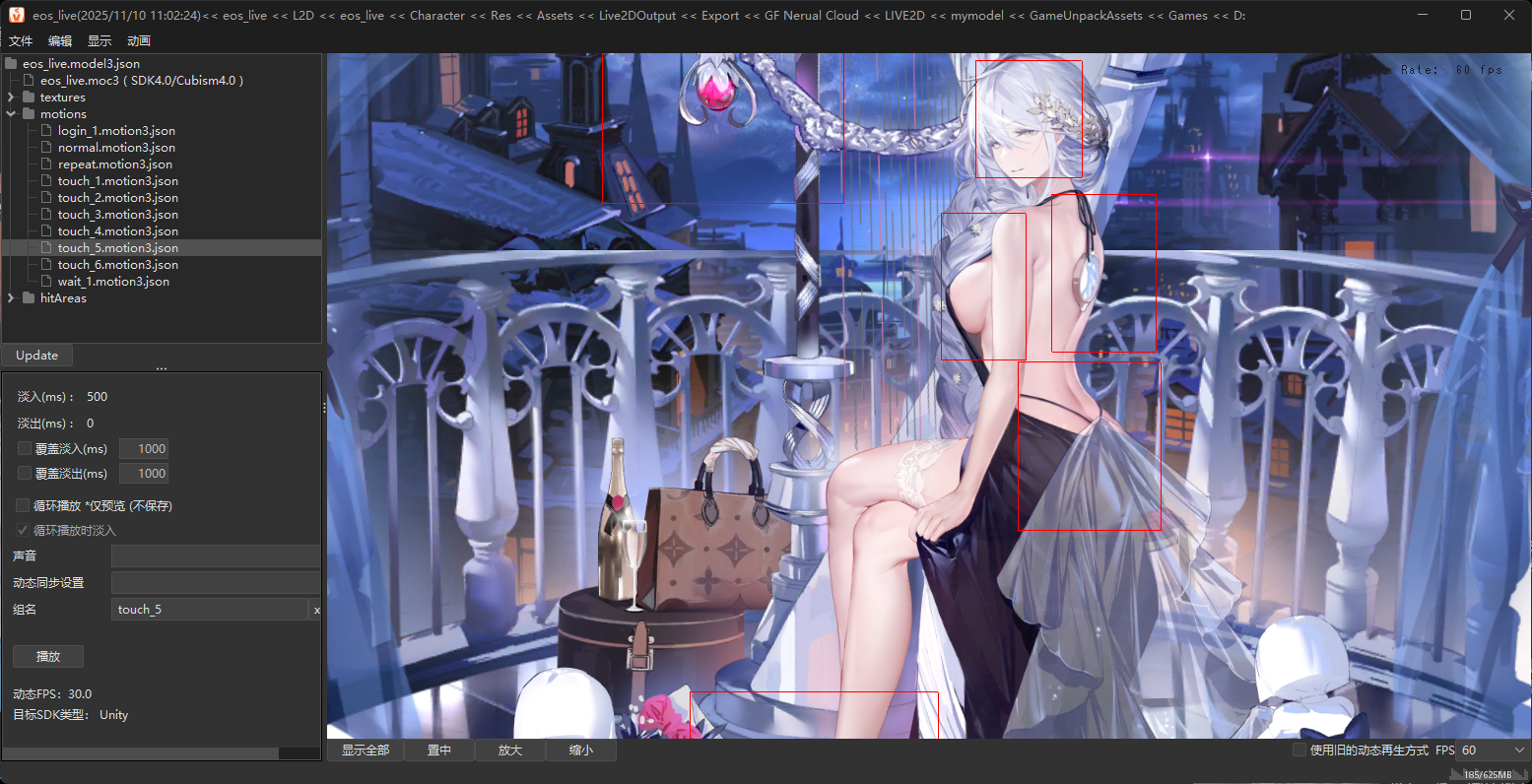The image size is (1532, 784).
Task: Expand the textures tree node
Action: pyautogui.click(x=11, y=97)
